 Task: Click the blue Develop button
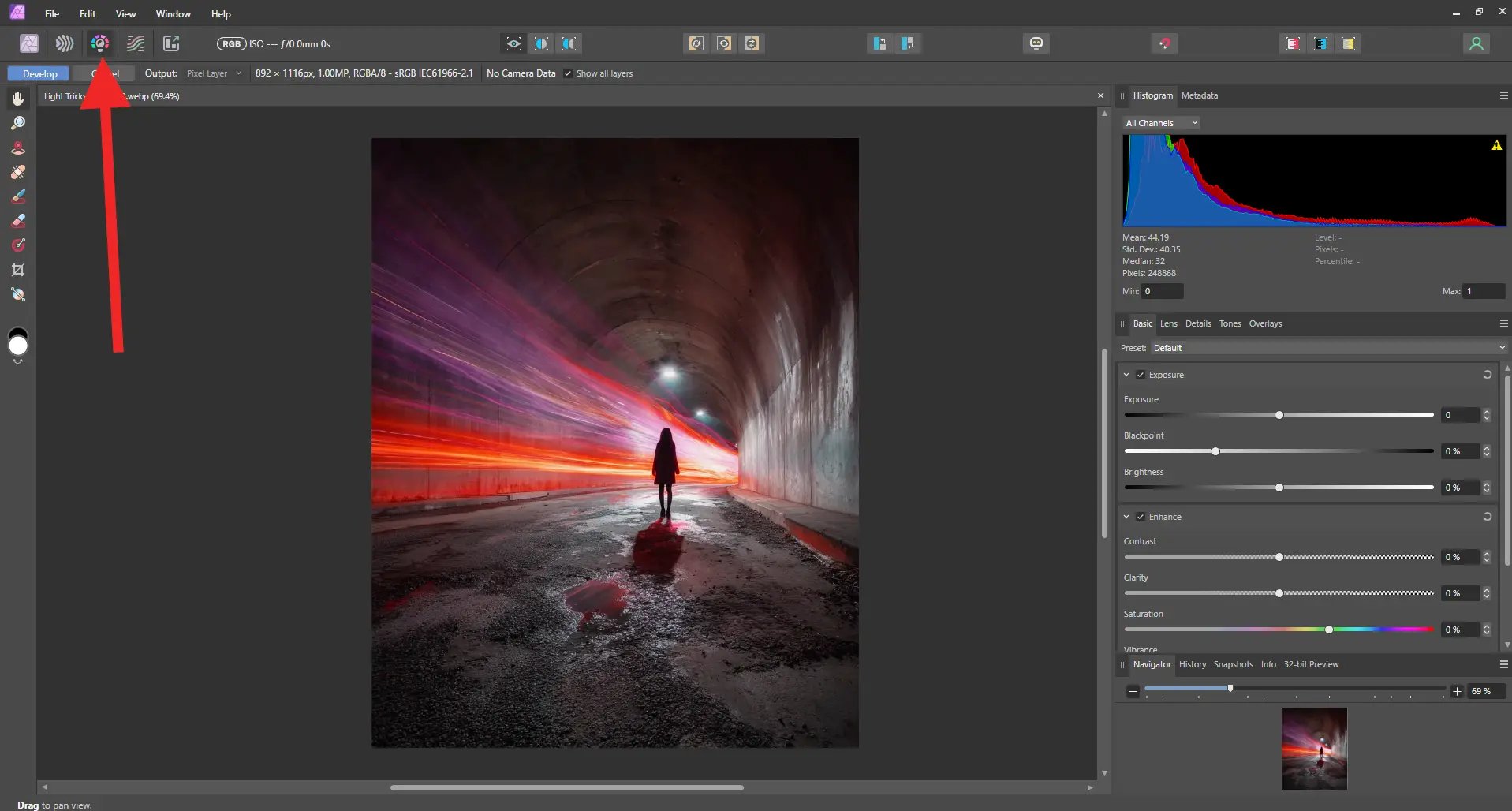pos(39,73)
